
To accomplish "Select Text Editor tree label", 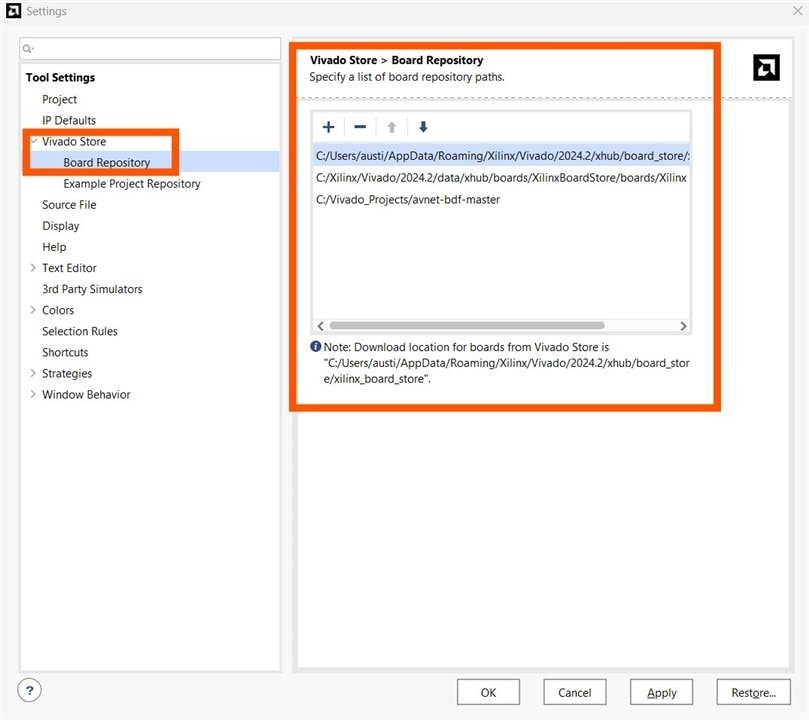I will 69,268.
